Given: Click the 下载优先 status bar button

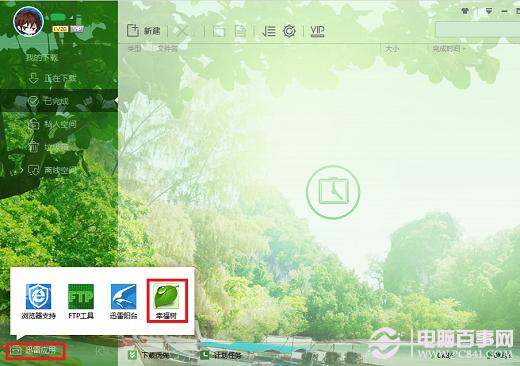Looking at the screenshot, I should coord(149,355).
